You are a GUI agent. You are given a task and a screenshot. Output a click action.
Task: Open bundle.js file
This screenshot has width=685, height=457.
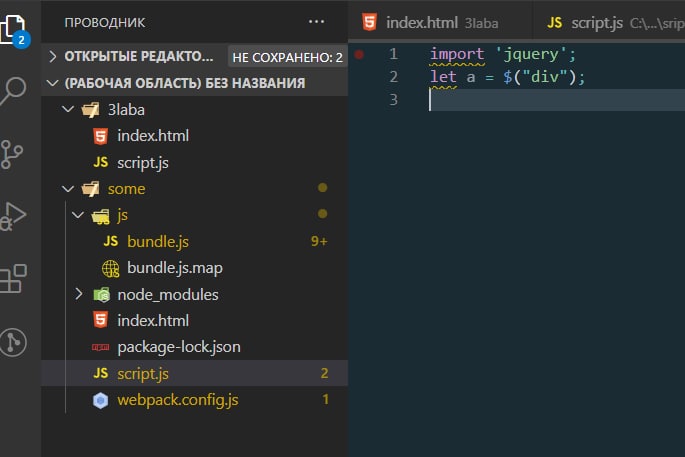[158, 242]
